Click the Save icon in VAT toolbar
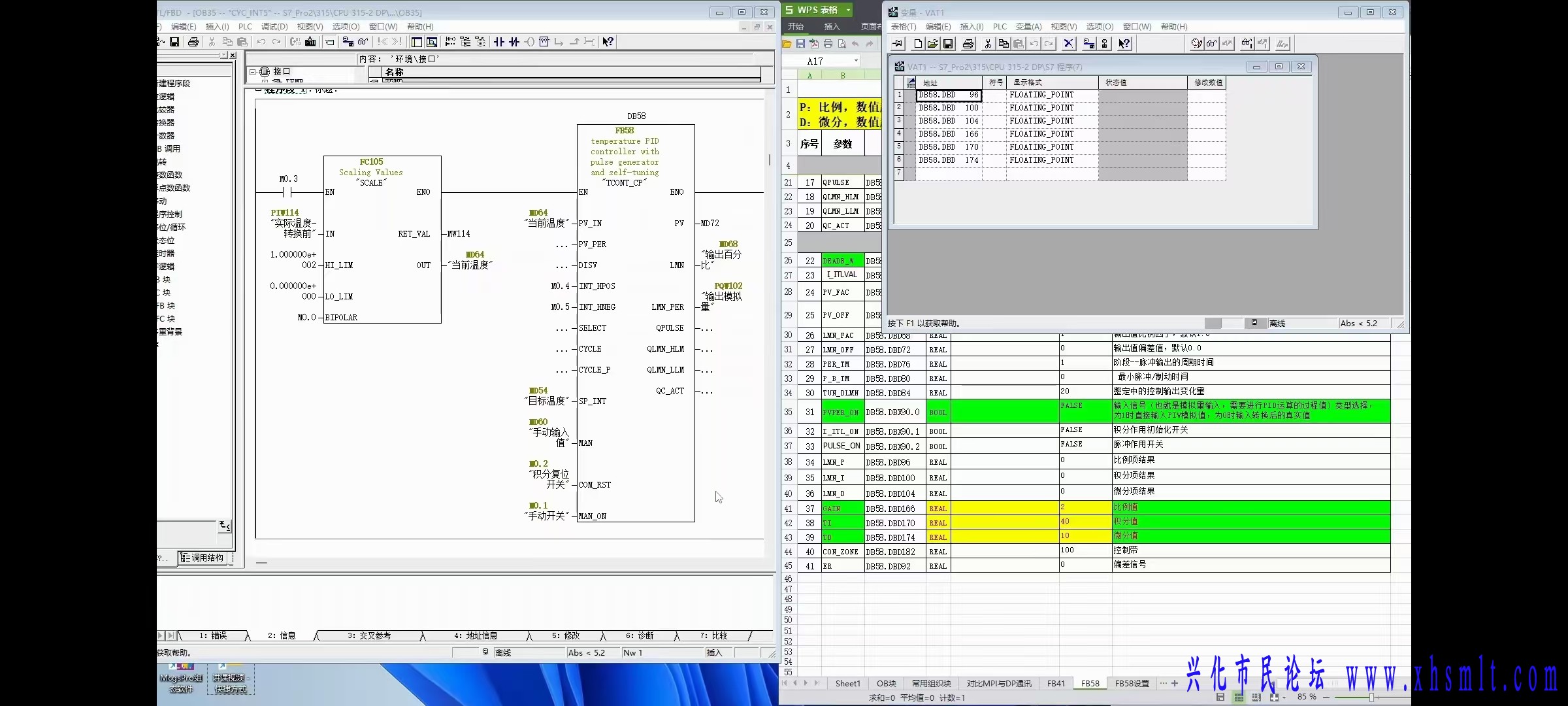This screenshot has height=706, width=1568. (x=948, y=44)
